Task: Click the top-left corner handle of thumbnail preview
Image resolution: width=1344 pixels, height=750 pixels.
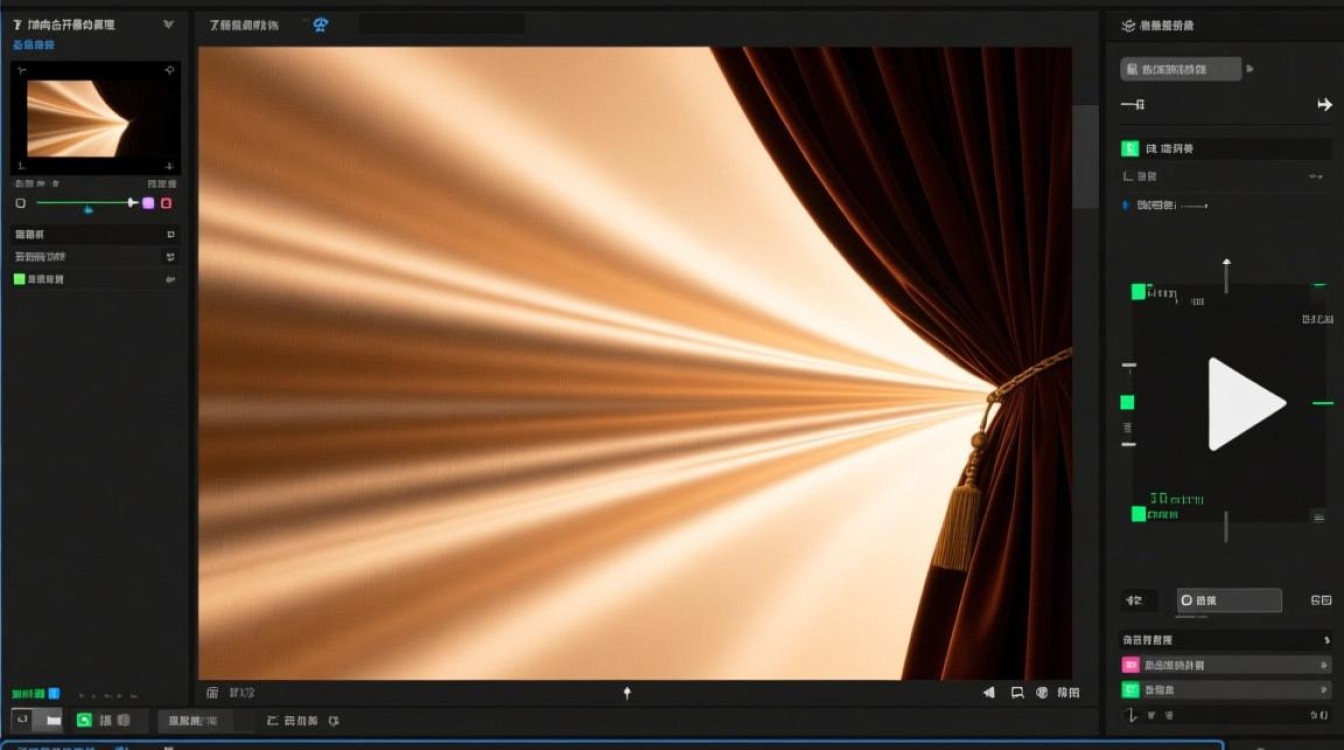Action: tap(21, 70)
